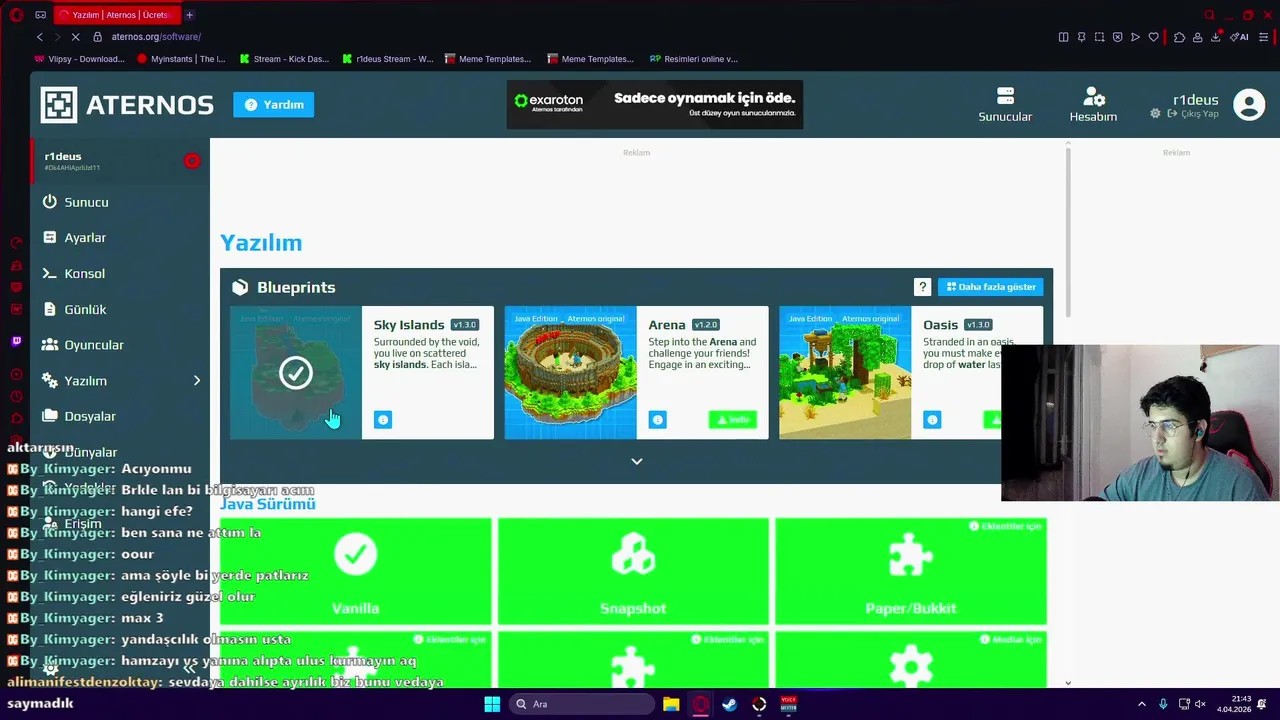
Task: Open Arena blueprint info icon
Action: click(657, 420)
